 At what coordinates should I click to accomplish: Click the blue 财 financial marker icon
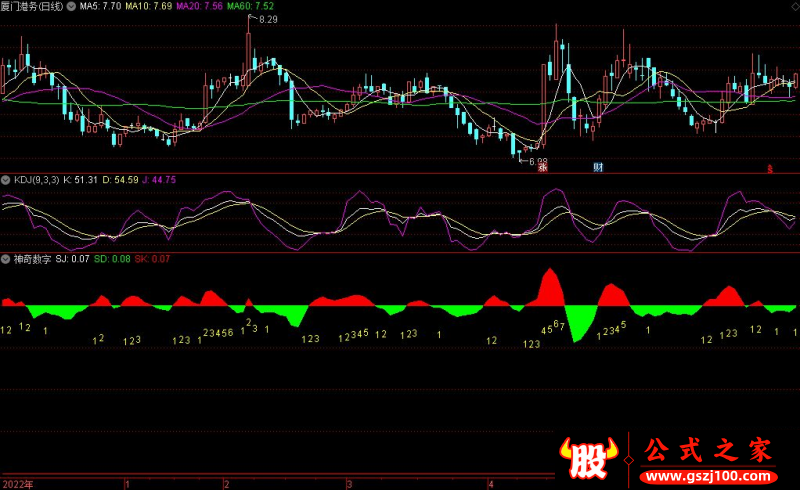click(598, 167)
